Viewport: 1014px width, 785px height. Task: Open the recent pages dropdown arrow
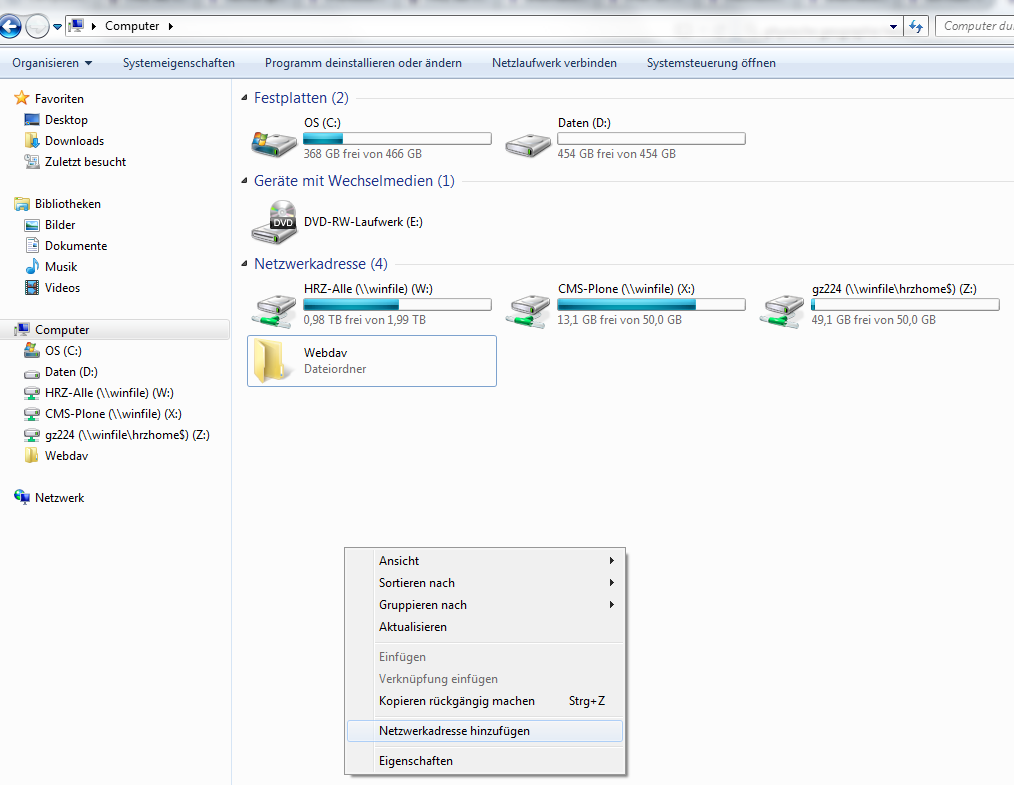(x=58, y=27)
